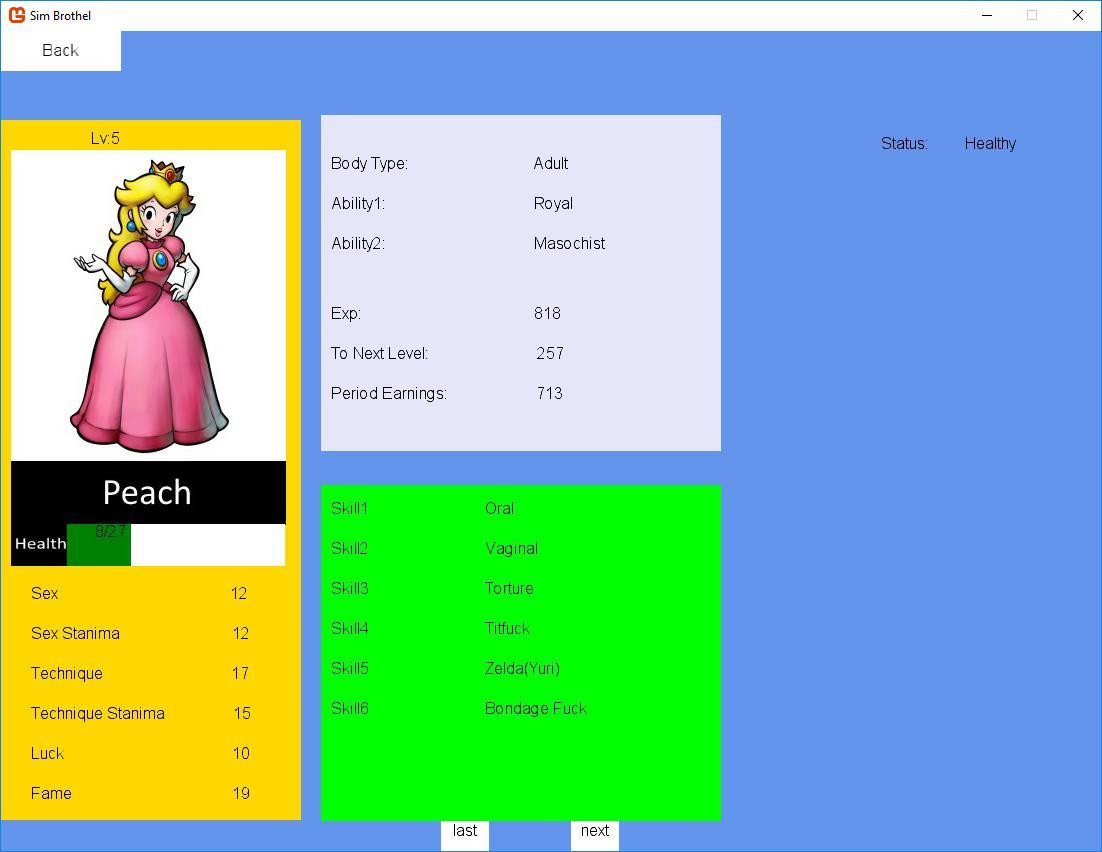Click the Body Type label
Screen dimensions: 1102x852
pyautogui.click(x=369, y=164)
